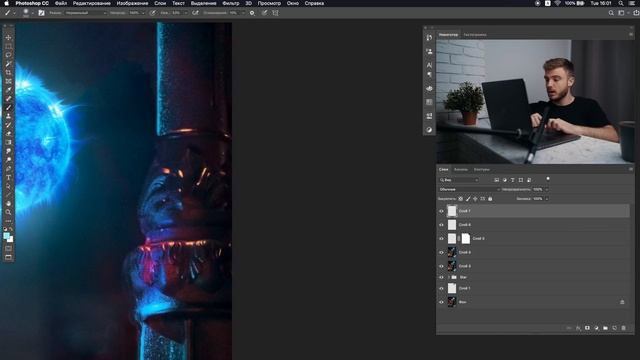
Task: Filter layers by shape layer icon
Action: (x=521, y=180)
